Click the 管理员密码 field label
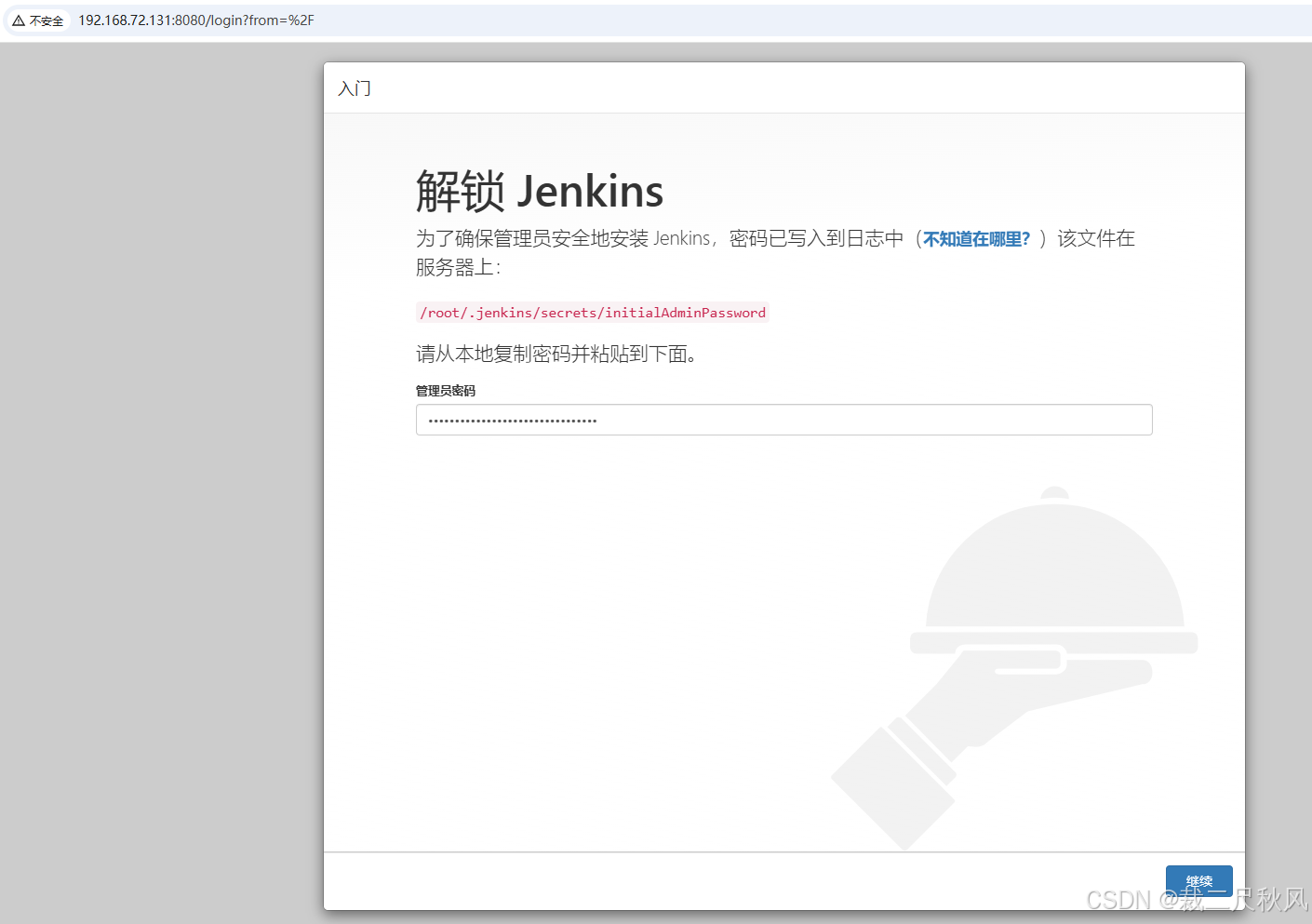Viewport: 1312px width, 924px height. (446, 391)
